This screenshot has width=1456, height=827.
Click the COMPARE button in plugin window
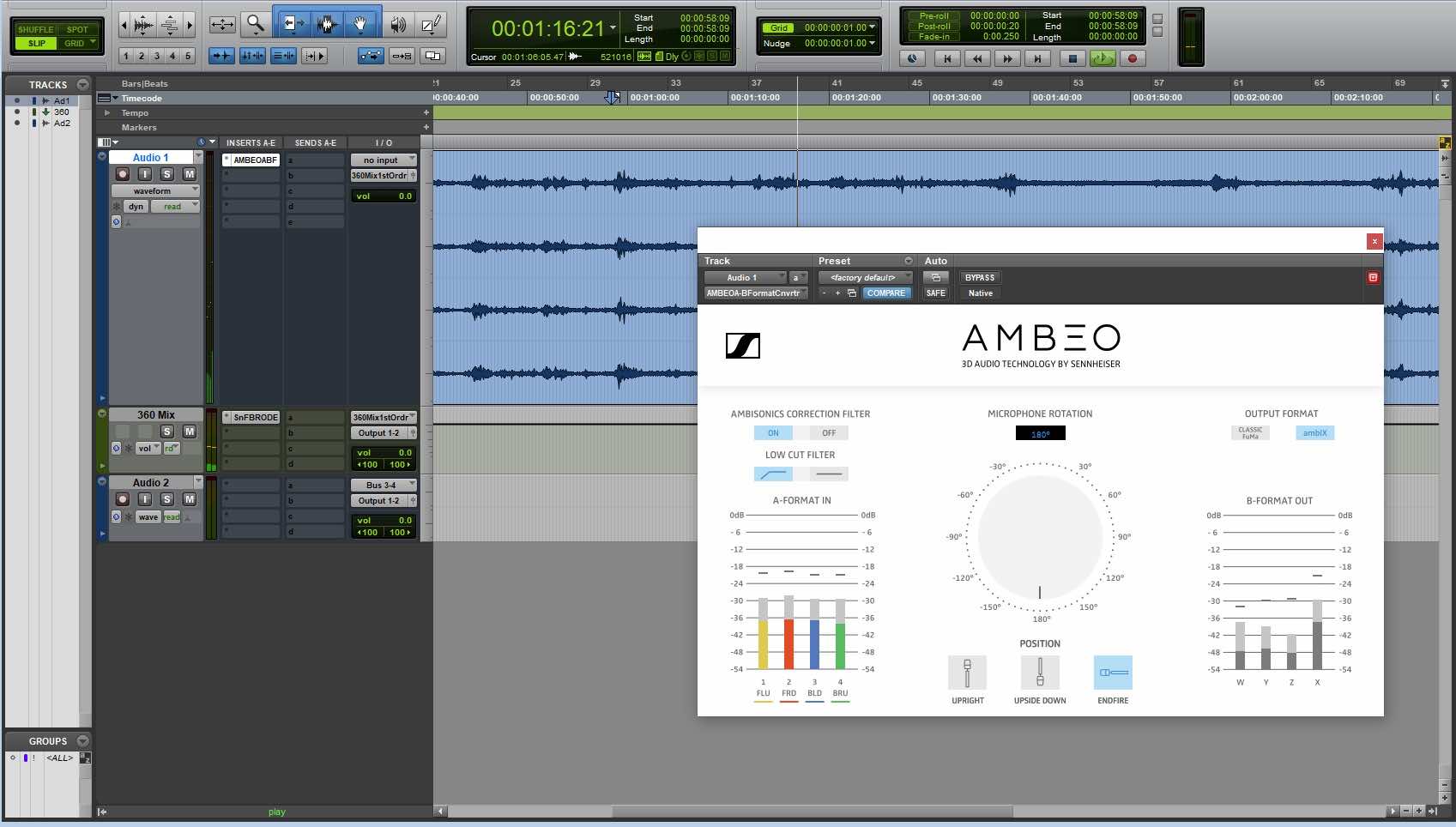[x=885, y=293]
